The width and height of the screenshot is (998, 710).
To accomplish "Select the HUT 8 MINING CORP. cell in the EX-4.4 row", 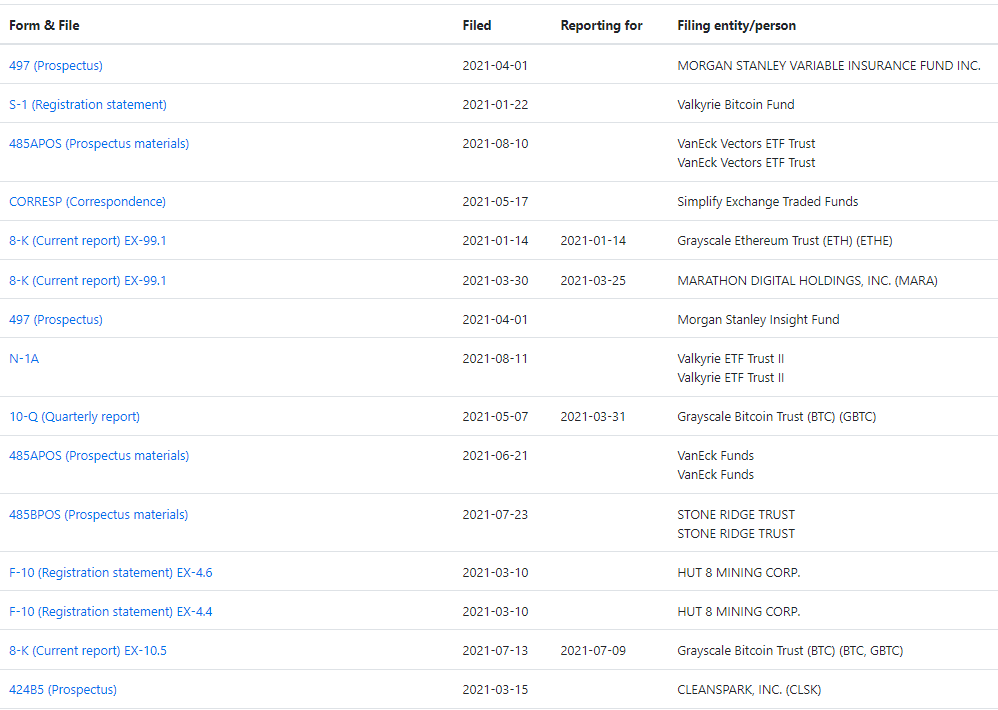I will point(738,611).
